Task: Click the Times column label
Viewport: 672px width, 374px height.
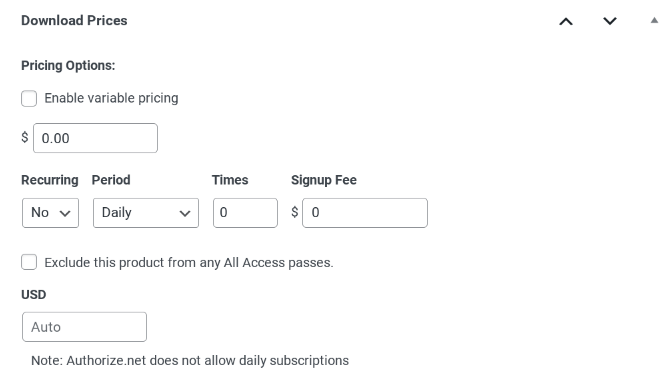Action: click(230, 180)
